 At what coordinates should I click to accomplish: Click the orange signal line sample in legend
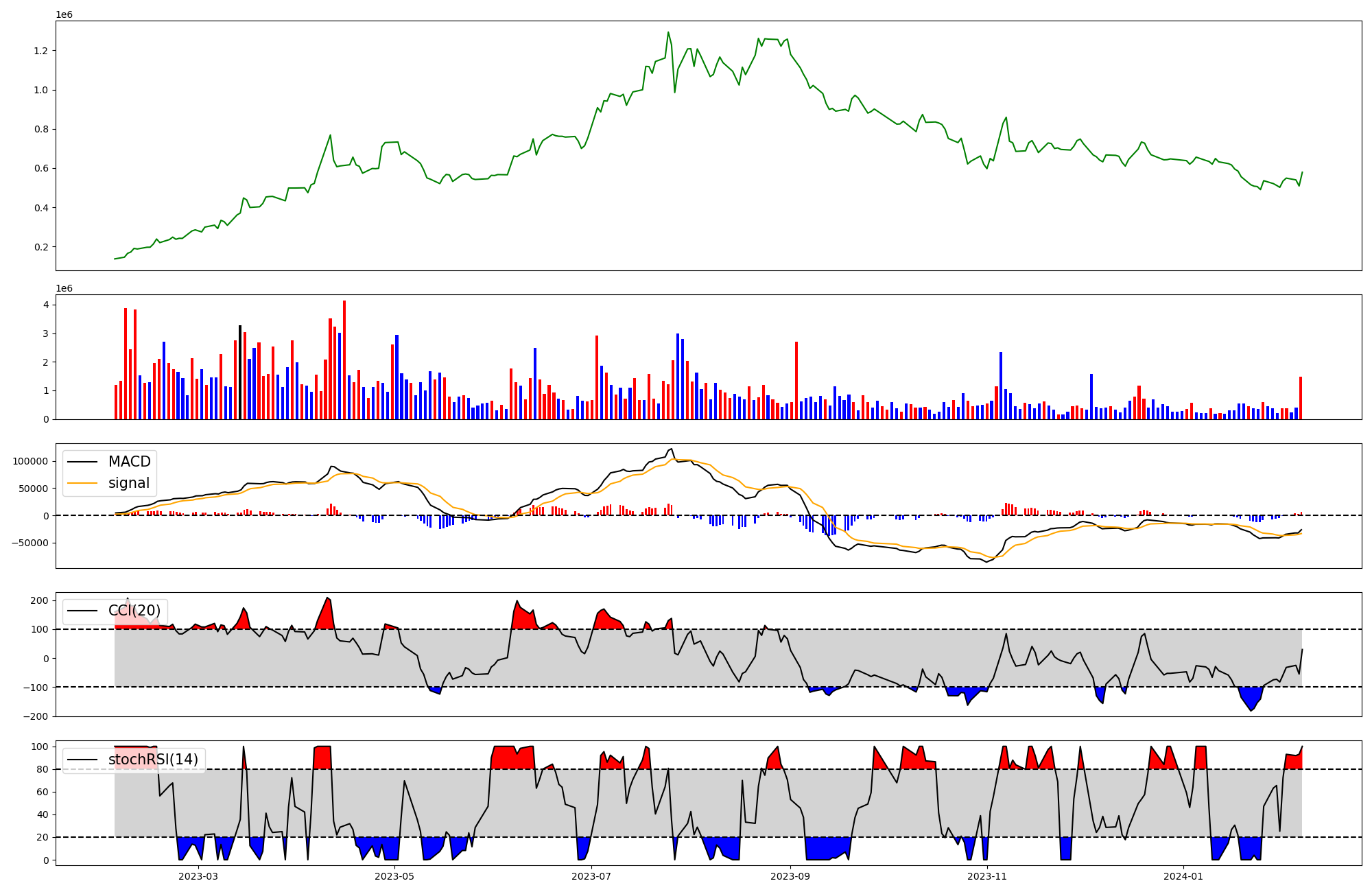82,483
